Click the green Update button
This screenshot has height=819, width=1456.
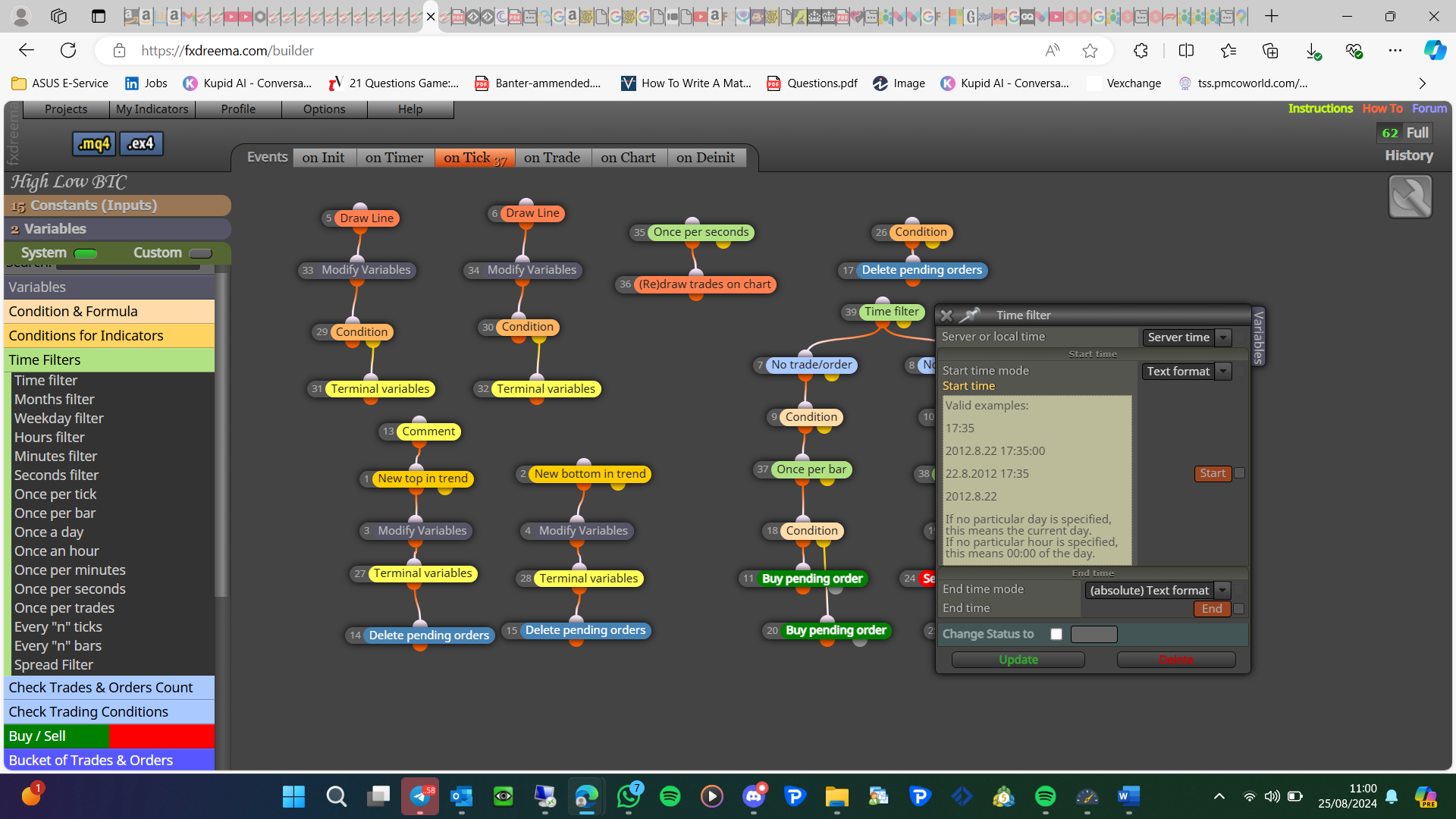coord(1018,660)
